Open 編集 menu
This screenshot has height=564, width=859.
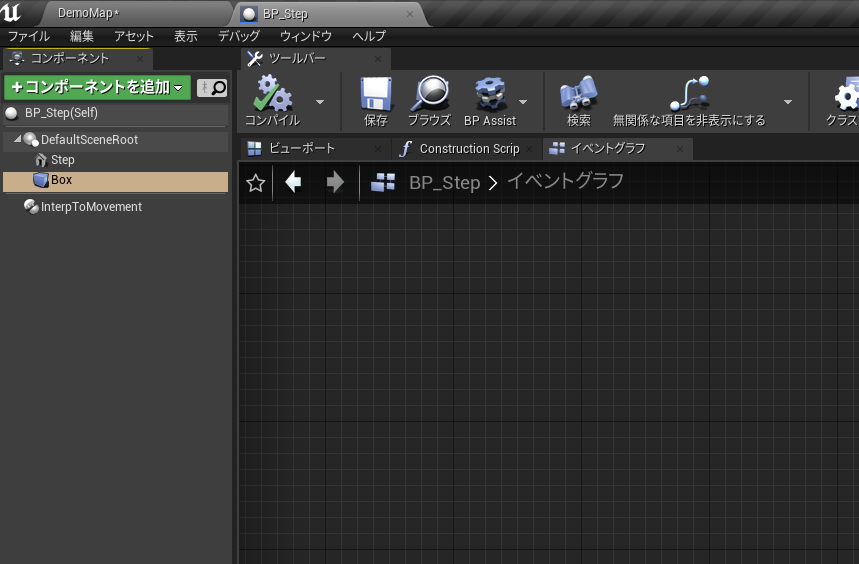(82, 36)
